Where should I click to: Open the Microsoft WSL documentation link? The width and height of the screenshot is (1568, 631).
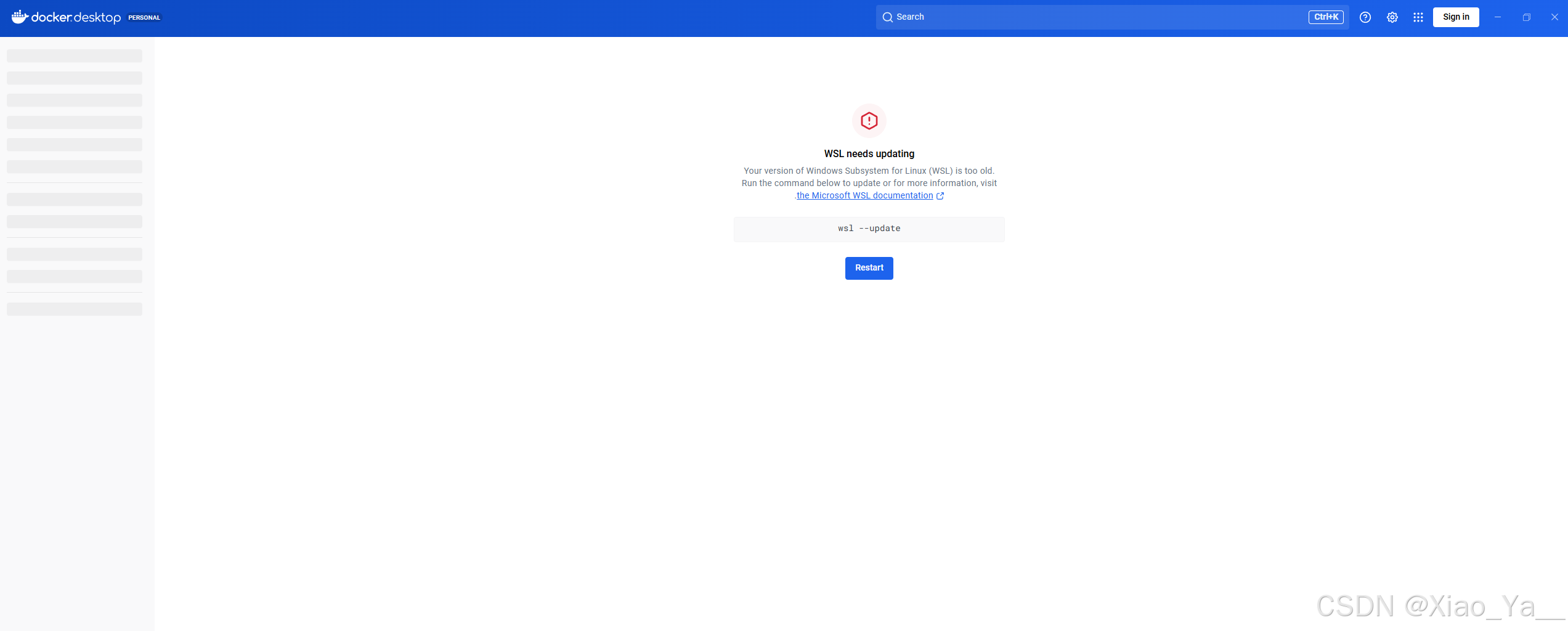click(864, 195)
